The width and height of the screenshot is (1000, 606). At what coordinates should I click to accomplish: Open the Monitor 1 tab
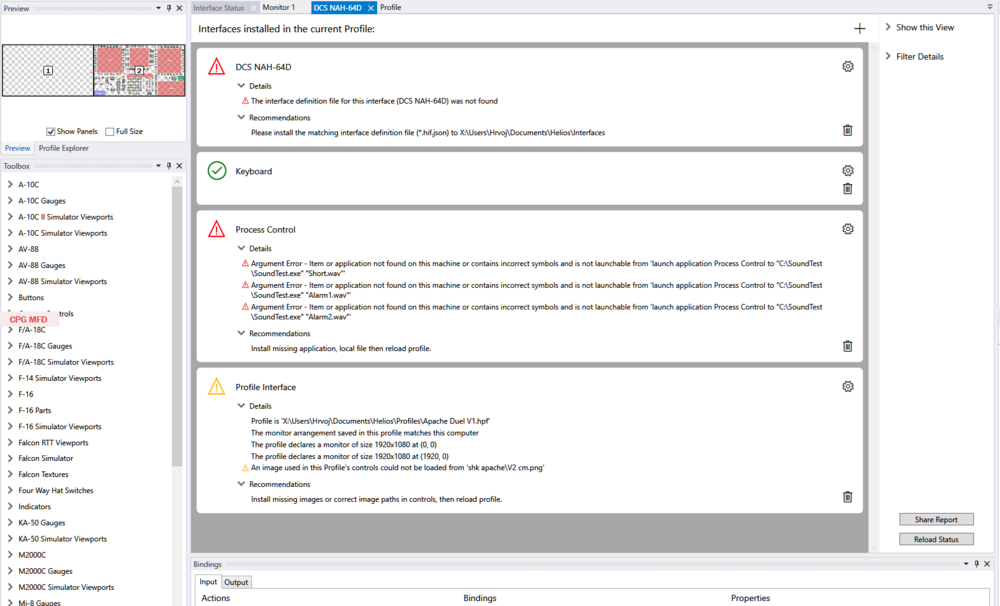click(x=278, y=7)
